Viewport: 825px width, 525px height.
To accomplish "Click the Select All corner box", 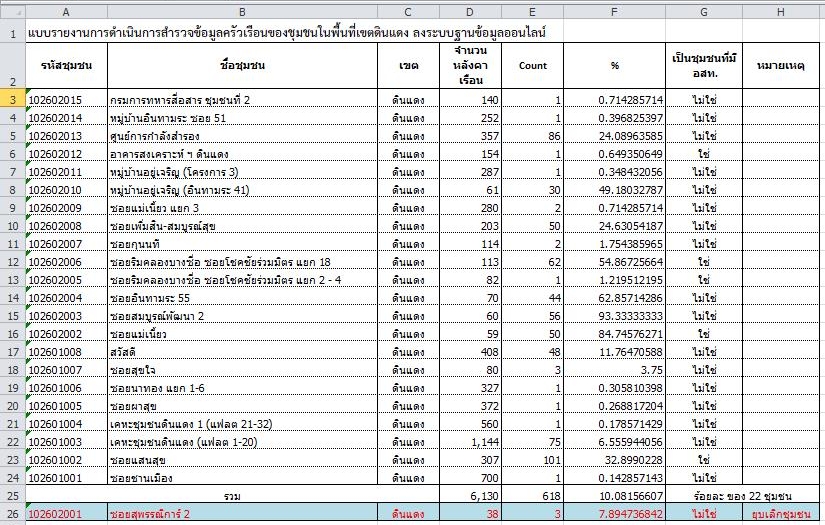I will click(x=12, y=10).
